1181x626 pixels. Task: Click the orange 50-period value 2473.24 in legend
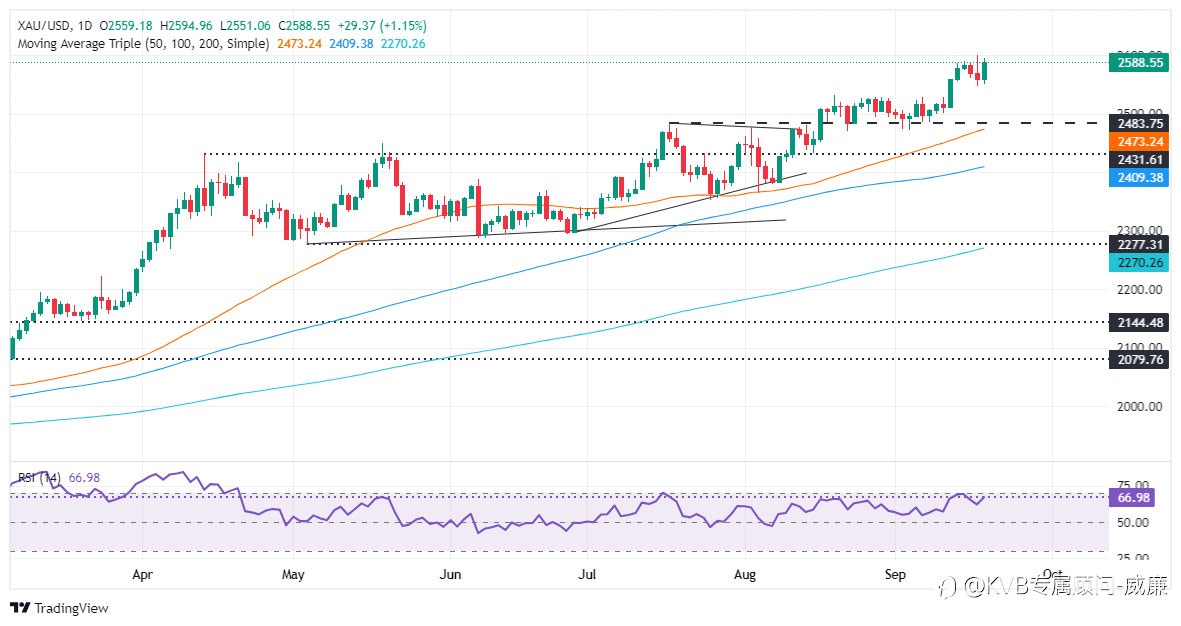(x=299, y=44)
